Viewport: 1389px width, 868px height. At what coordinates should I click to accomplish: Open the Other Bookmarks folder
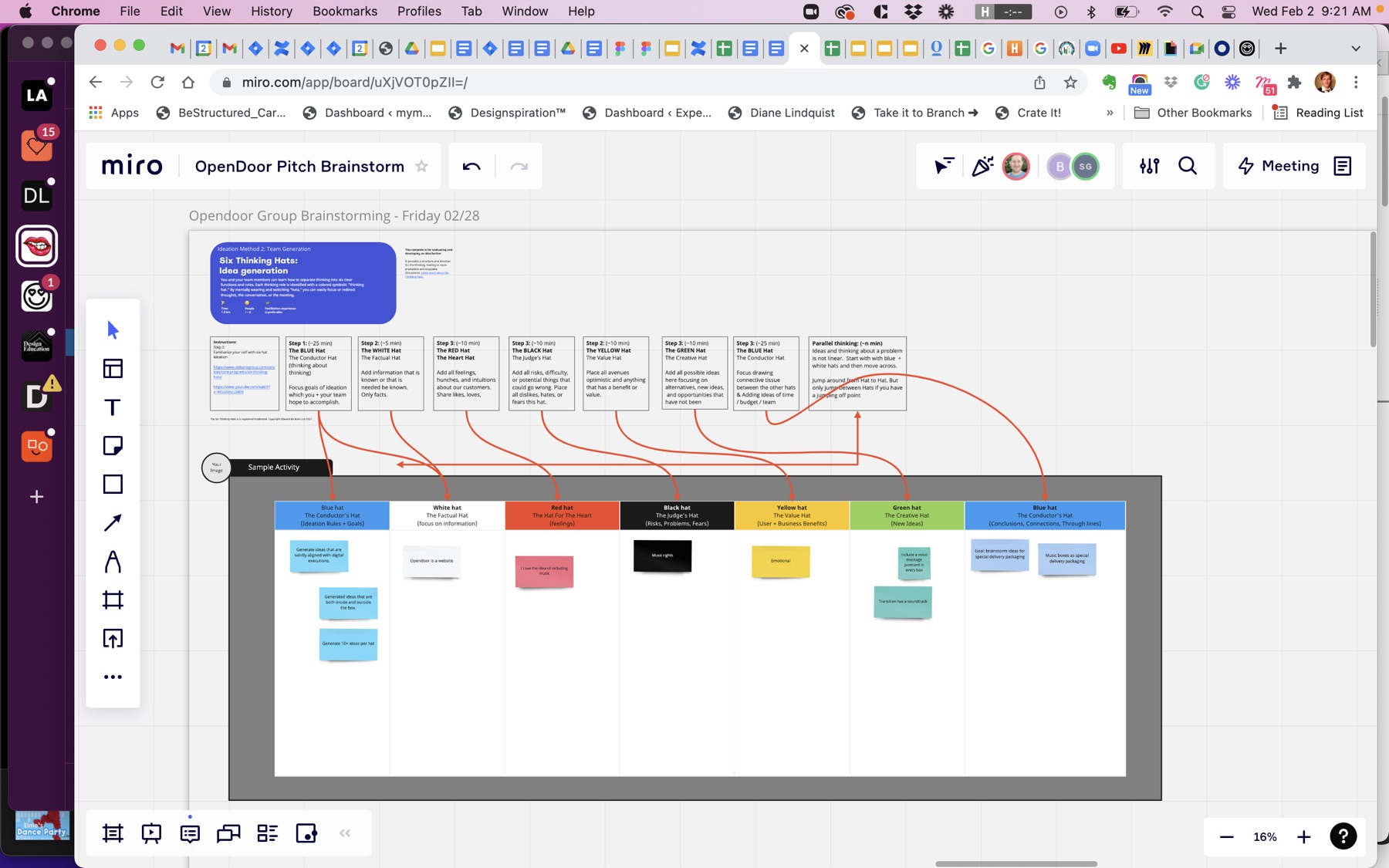1193,113
